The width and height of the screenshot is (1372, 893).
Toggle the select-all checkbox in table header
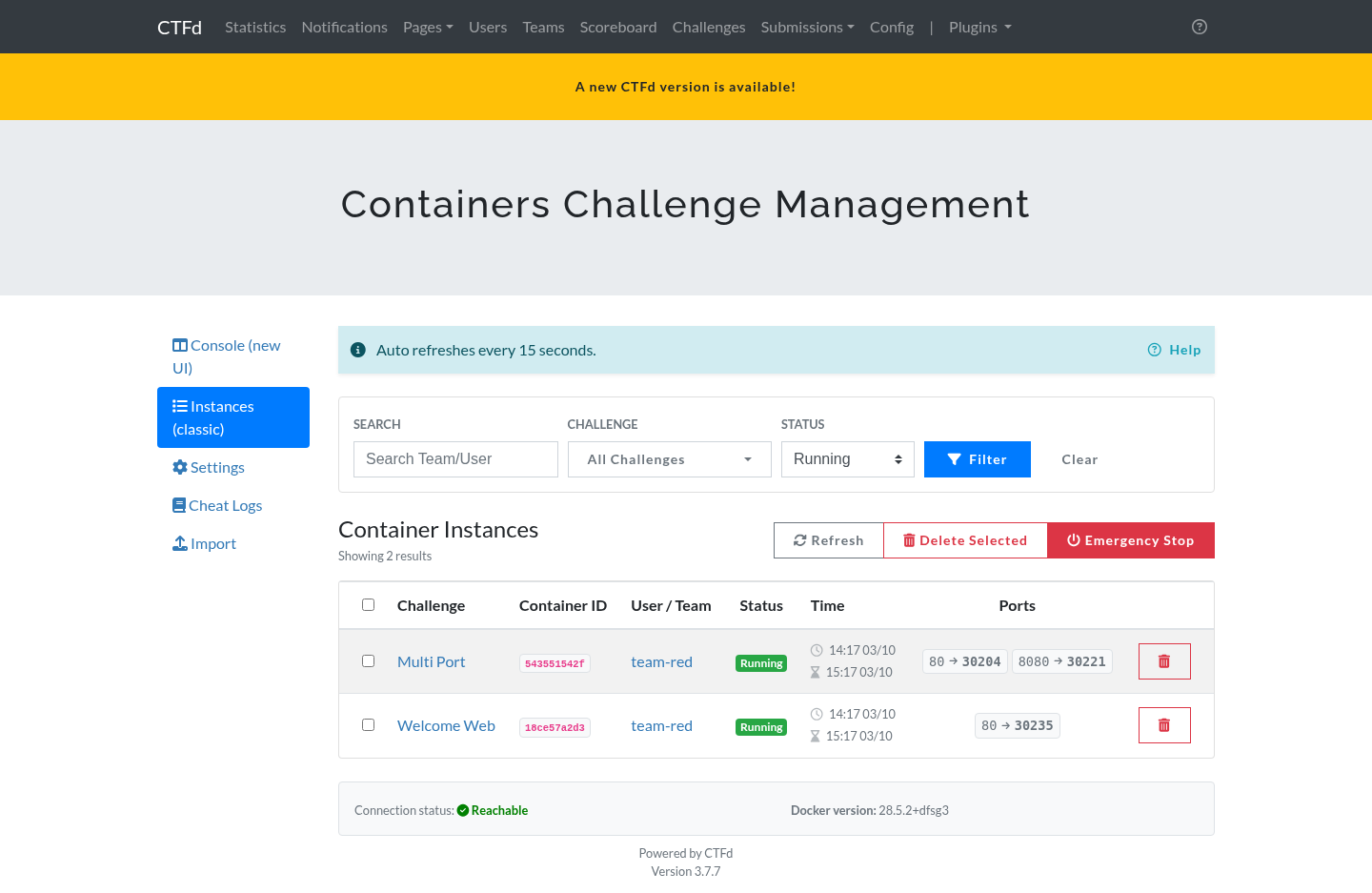pyautogui.click(x=369, y=605)
